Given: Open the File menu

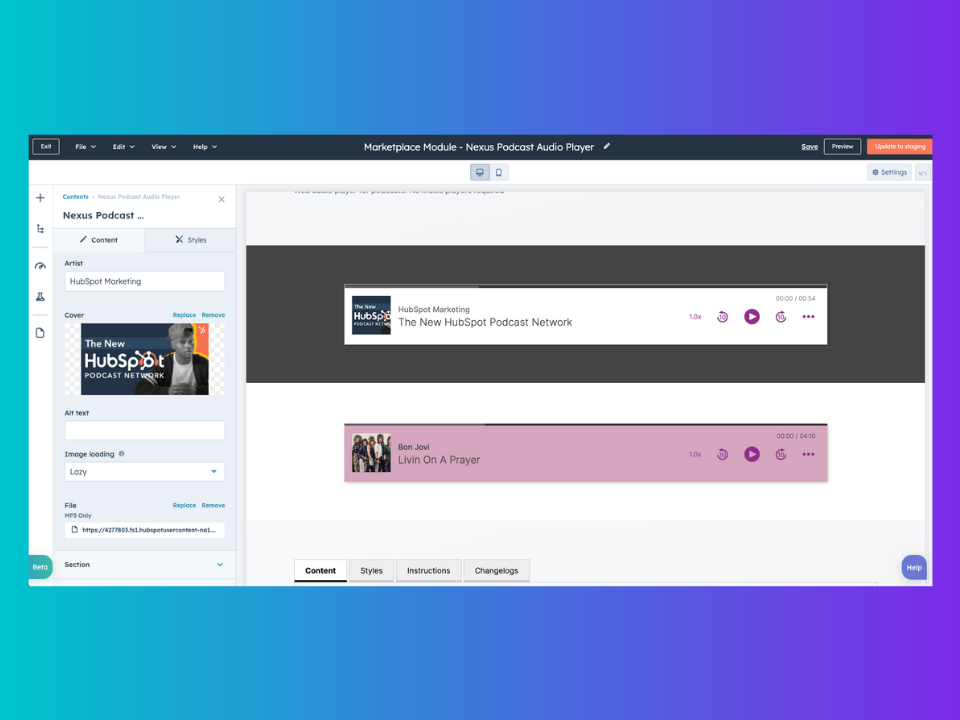Looking at the screenshot, I should click(x=85, y=147).
